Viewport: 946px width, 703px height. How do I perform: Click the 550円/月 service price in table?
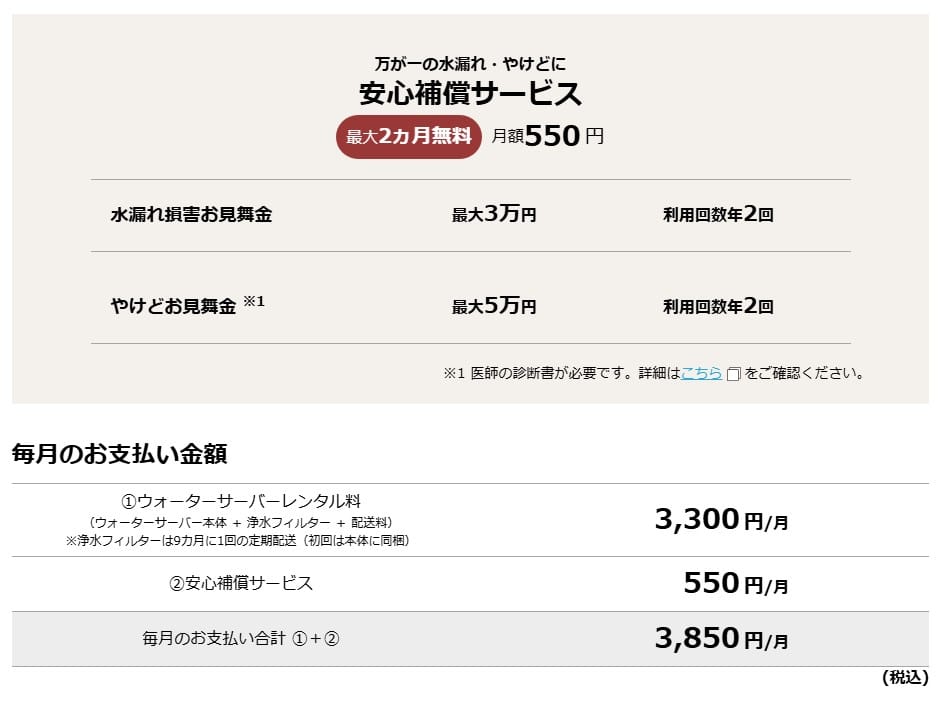tap(735, 584)
